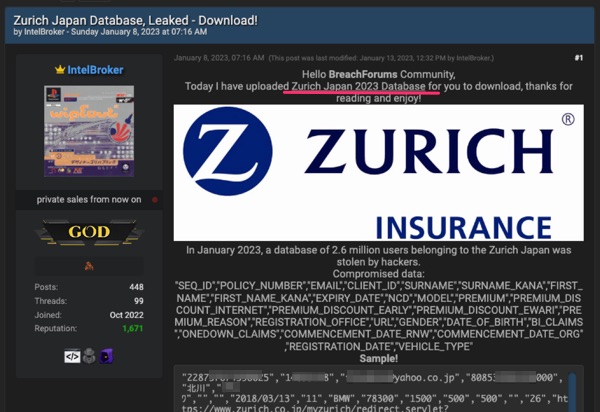Click the GOD rank badge
Screen dimensions: 600x412
click(x=89, y=232)
